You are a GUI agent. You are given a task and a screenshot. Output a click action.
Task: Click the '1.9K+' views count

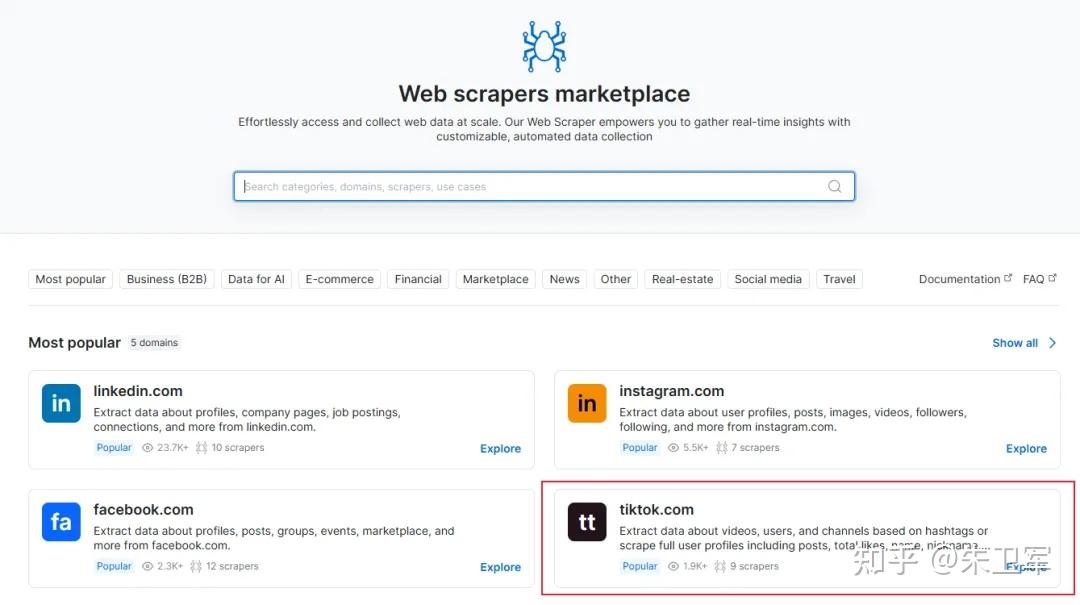click(x=695, y=566)
